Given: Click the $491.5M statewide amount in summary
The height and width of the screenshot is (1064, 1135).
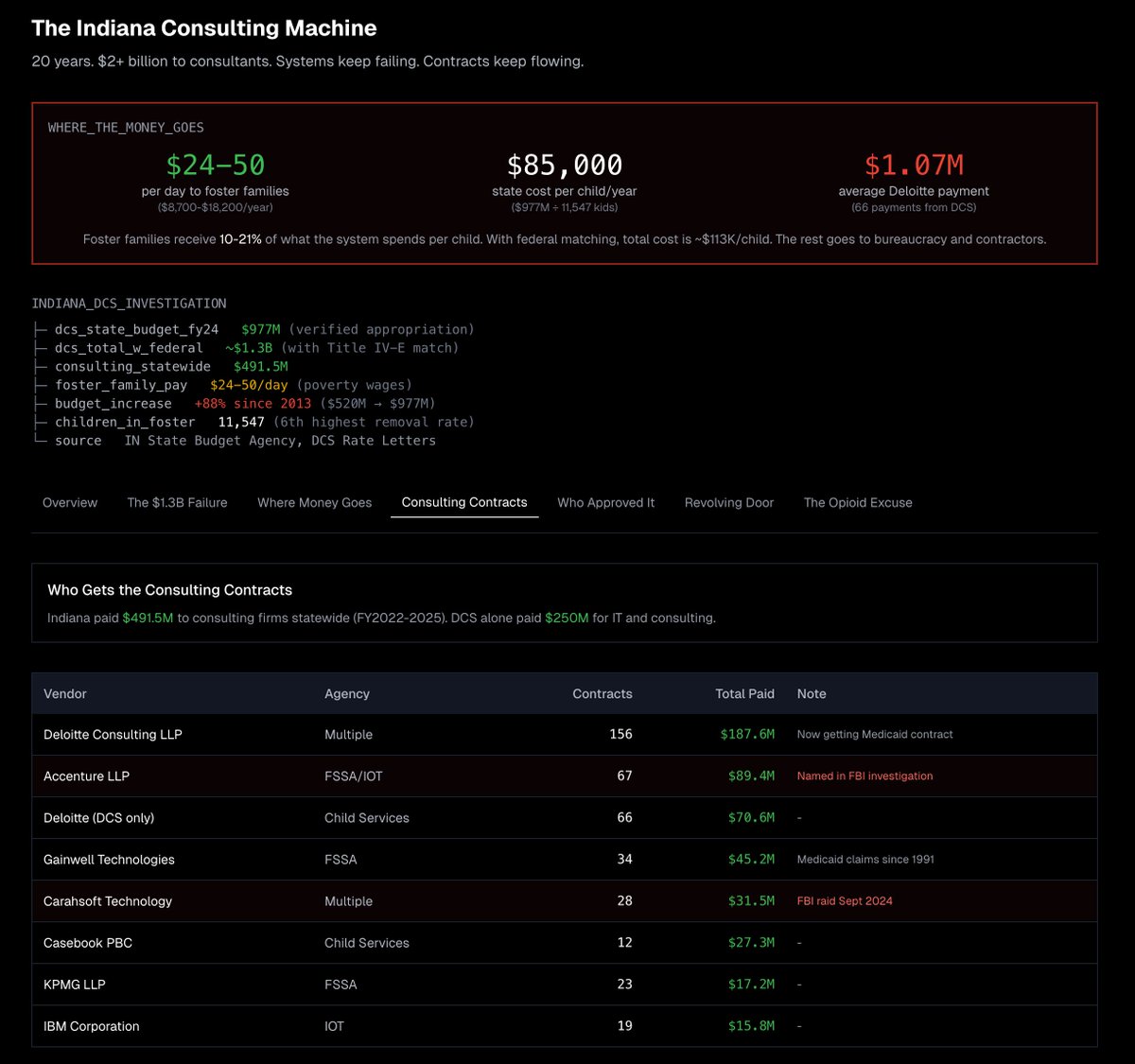Looking at the screenshot, I should [148, 618].
